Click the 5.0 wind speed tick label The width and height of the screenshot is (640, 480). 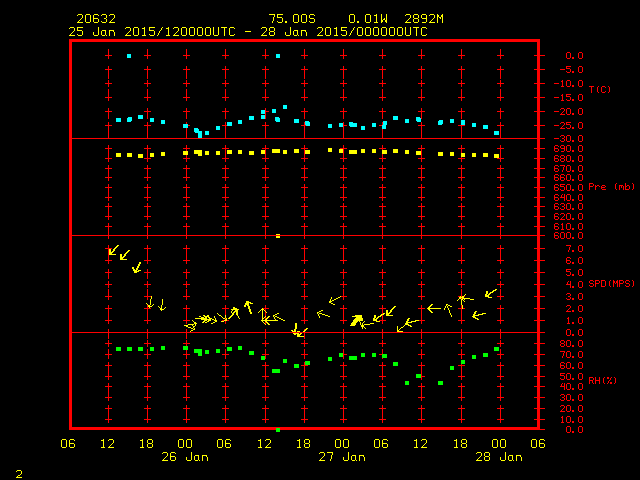(575, 273)
